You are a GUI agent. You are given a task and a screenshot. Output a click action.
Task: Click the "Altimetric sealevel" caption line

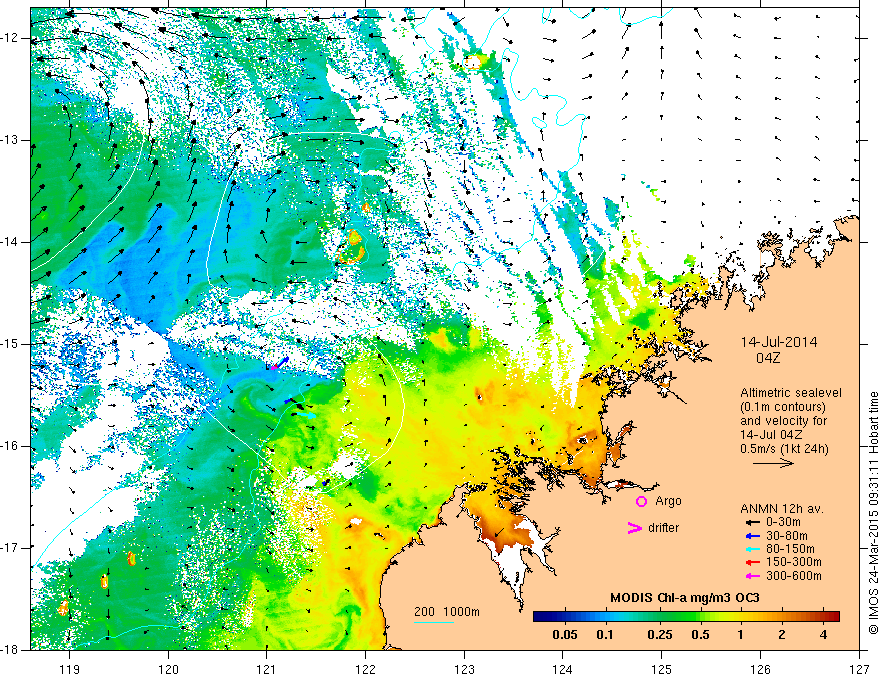tap(791, 393)
